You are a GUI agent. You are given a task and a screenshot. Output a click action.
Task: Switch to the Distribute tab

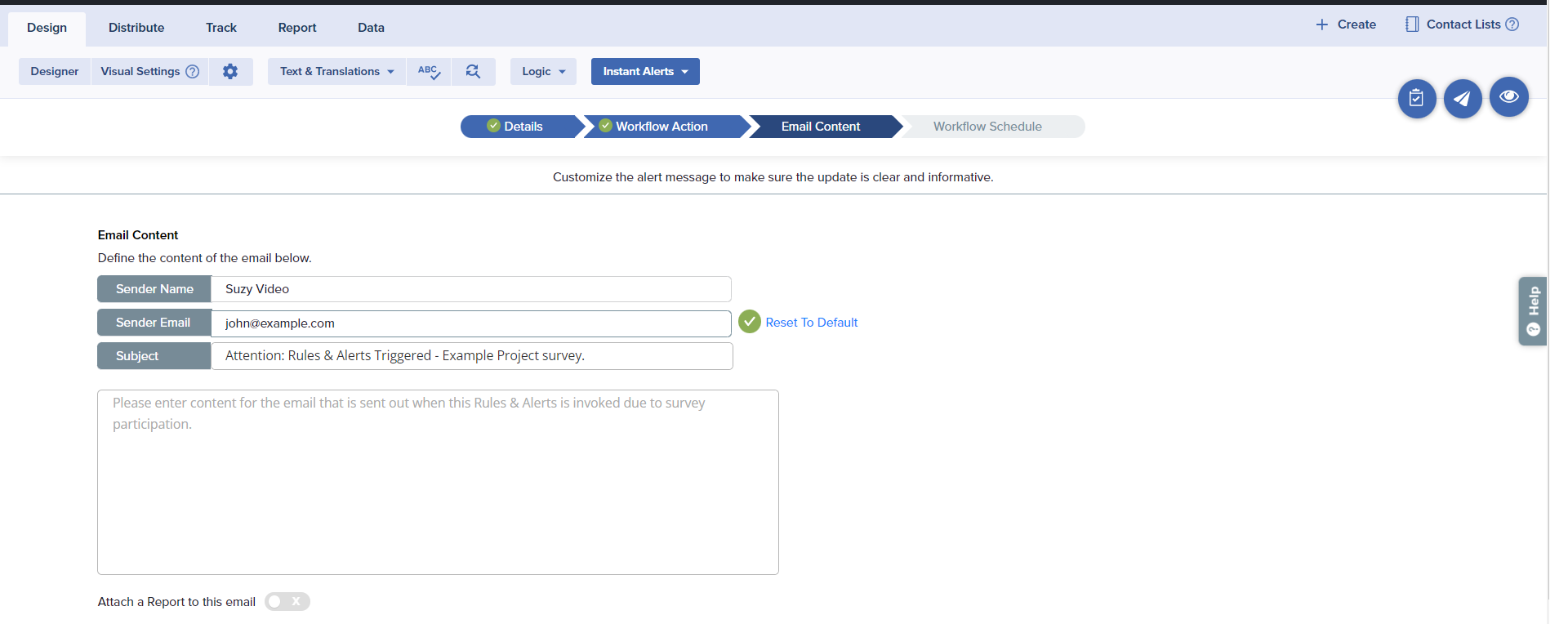coord(136,28)
